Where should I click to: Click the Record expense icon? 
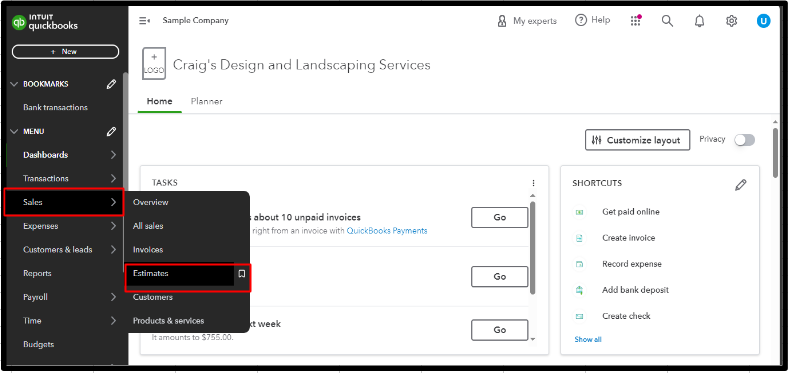click(x=579, y=264)
